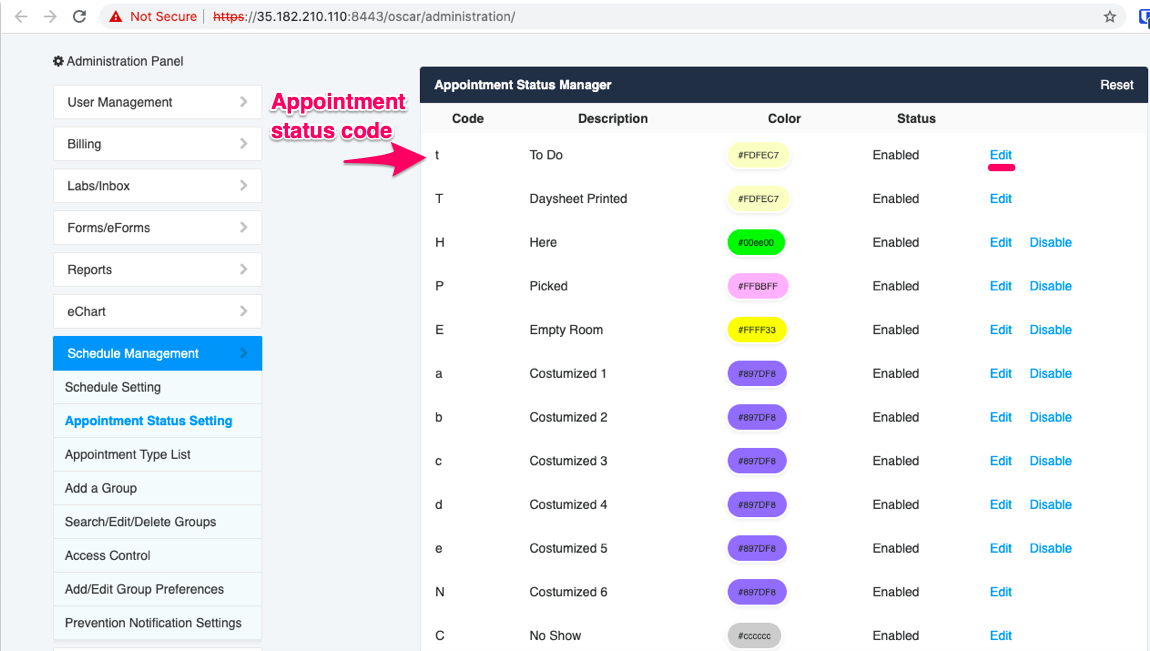Select Add a Group
Viewport: 1150px width, 651px height.
click(x=158, y=488)
